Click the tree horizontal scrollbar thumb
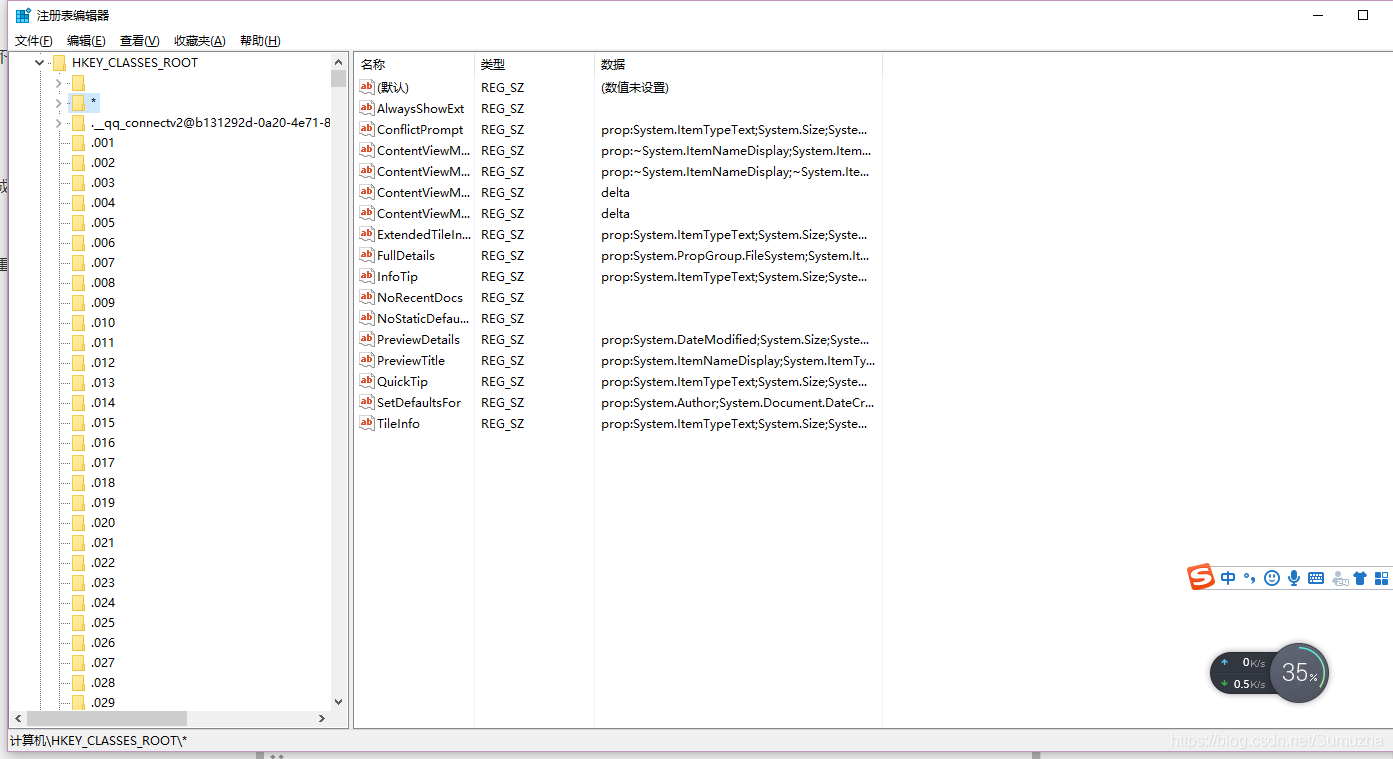This screenshot has height=759, width=1393. [107, 718]
